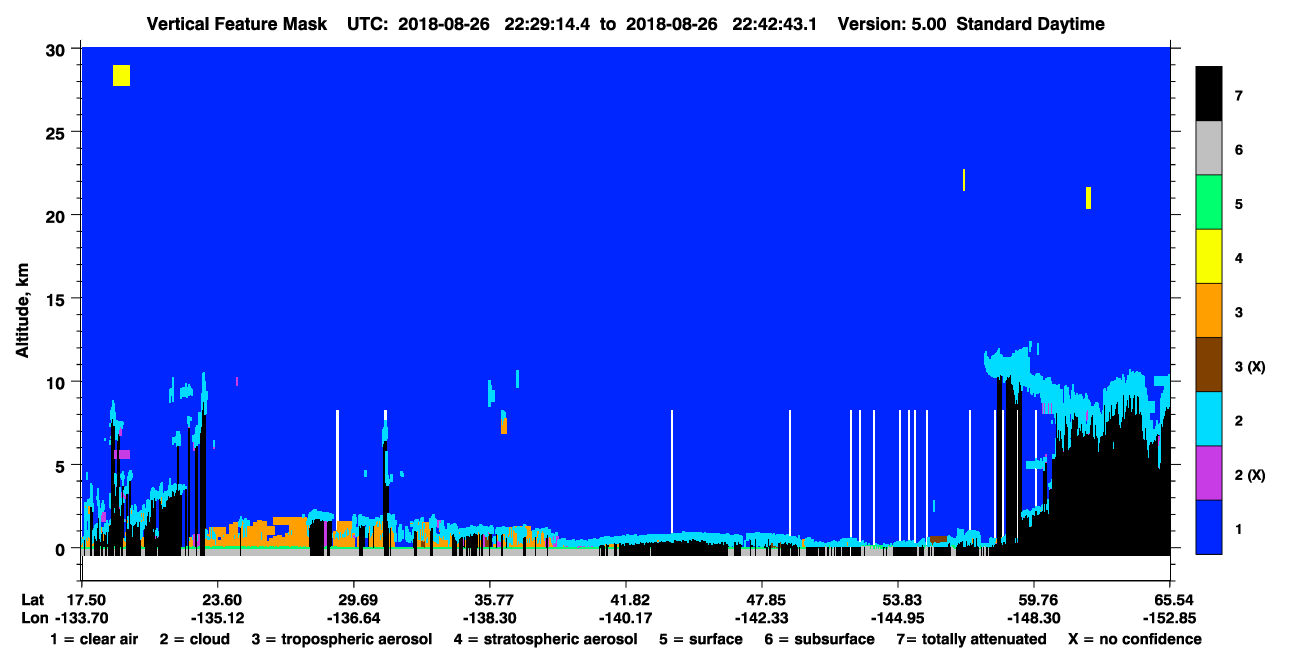Click legend text '3 = tropospheric aerosol'
This screenshot has height=667, width=1300.
342,639
